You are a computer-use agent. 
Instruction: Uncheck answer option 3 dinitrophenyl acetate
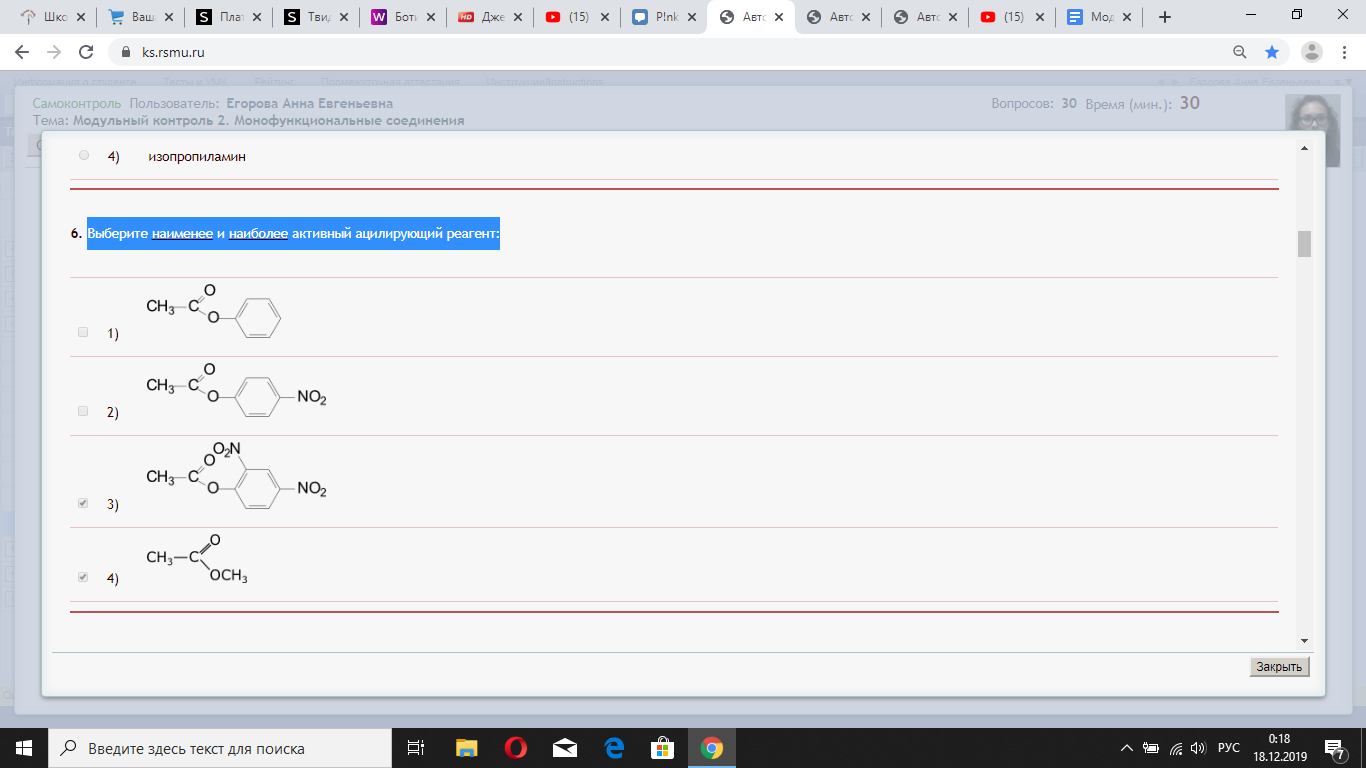tap(83, 503)
